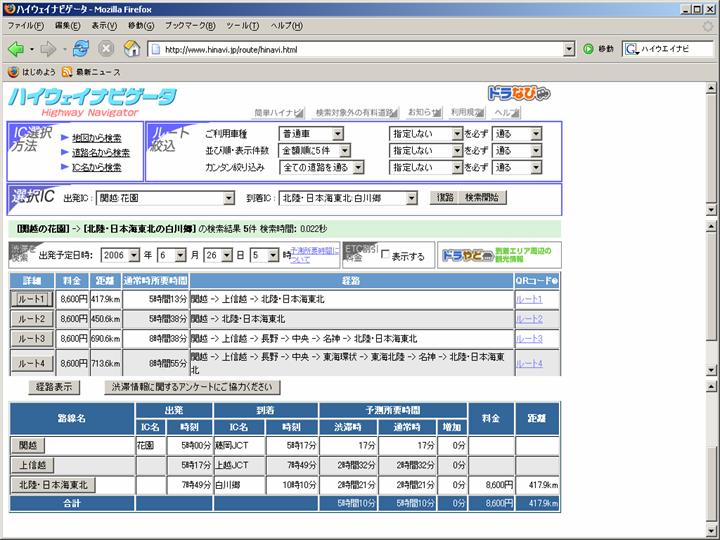Open the ツール menu

coord(242,26)
